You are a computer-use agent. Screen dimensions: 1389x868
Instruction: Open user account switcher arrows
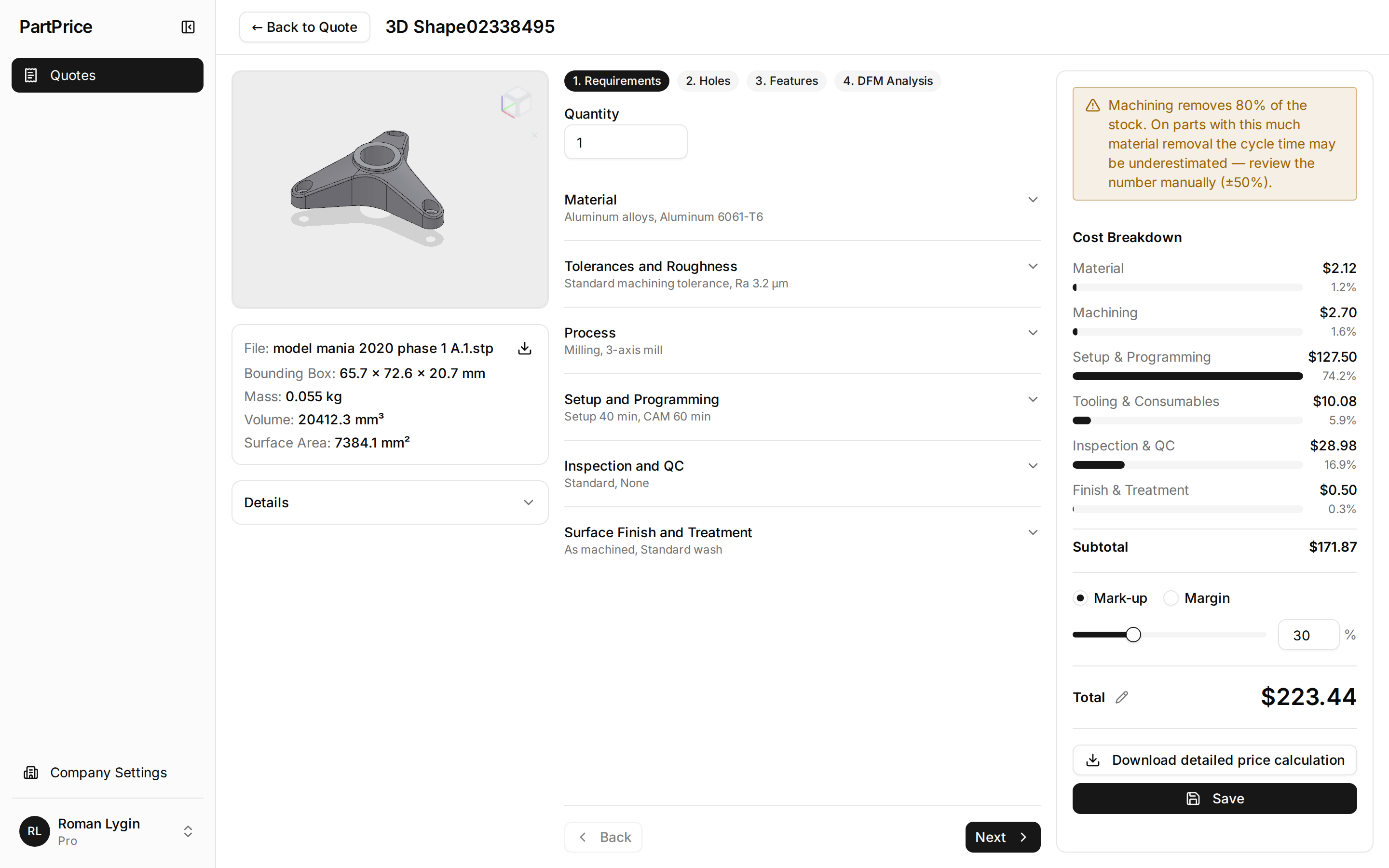[188, 831]
